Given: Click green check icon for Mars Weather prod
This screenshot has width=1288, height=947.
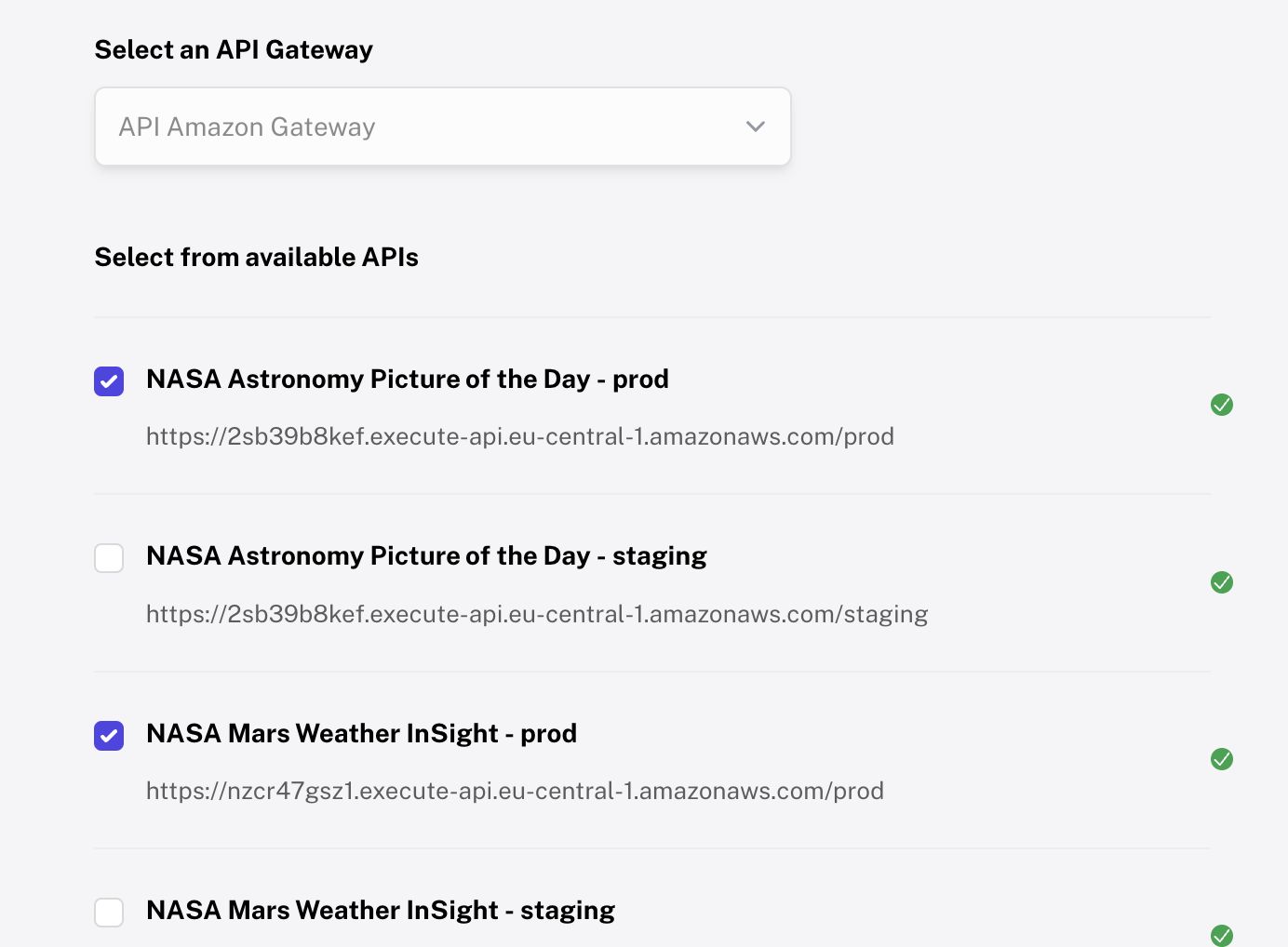Looking at the screenshot, I should click(1222, 759).
